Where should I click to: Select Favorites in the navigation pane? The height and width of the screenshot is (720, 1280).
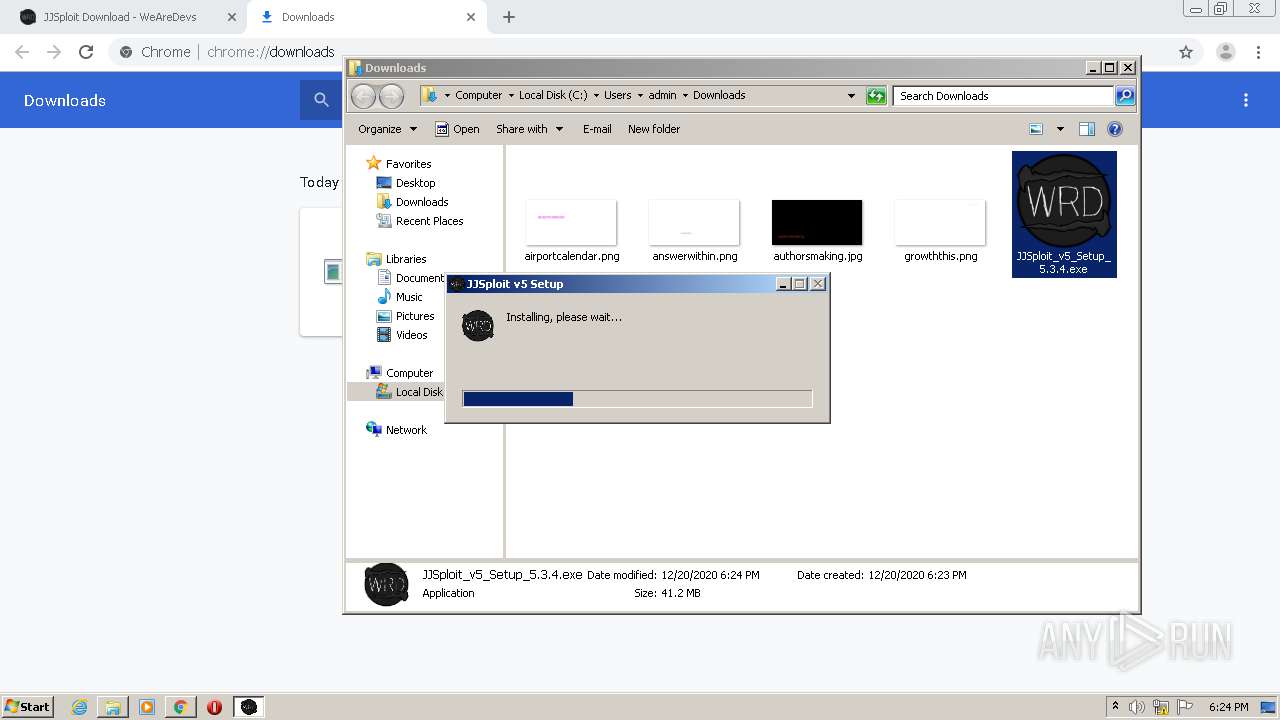click(399, 164)
